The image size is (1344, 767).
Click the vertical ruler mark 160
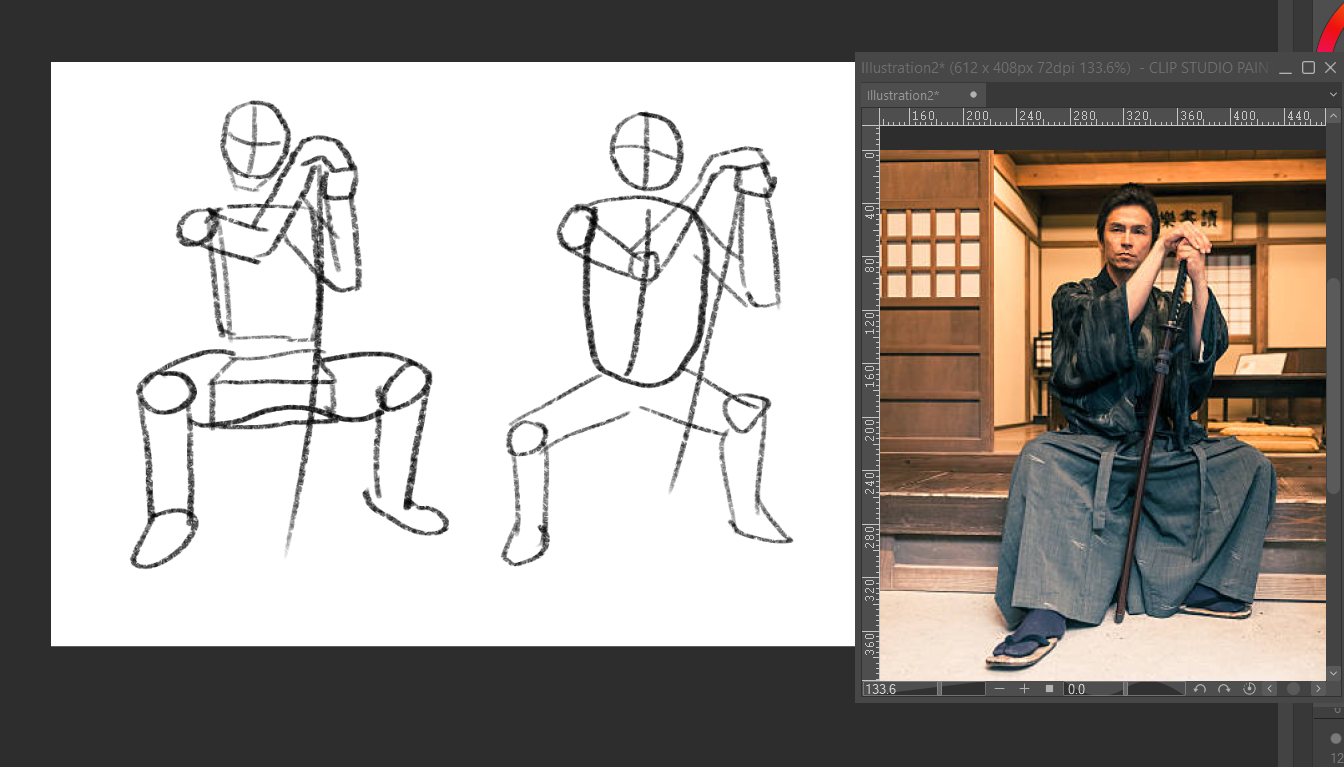point(871,375)
